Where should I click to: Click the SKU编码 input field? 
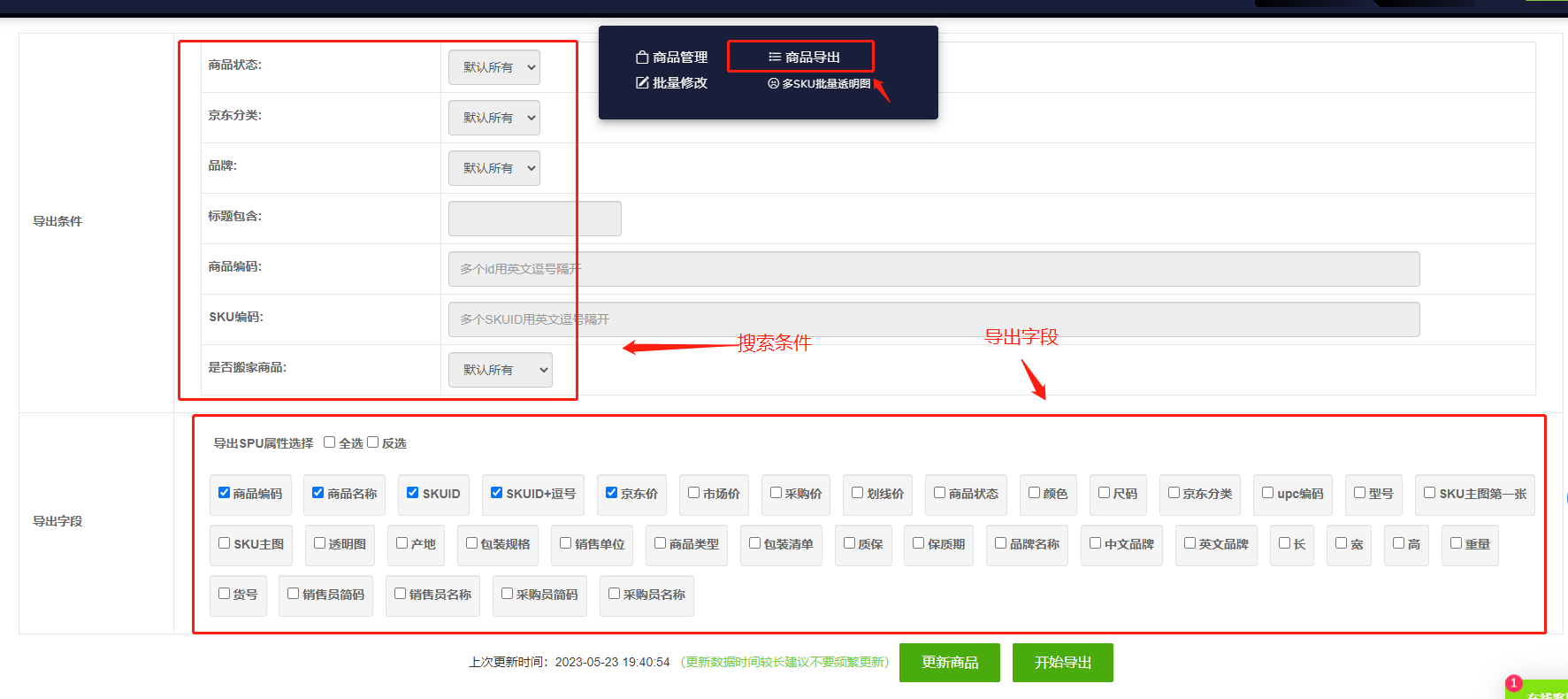click(933, 319)
